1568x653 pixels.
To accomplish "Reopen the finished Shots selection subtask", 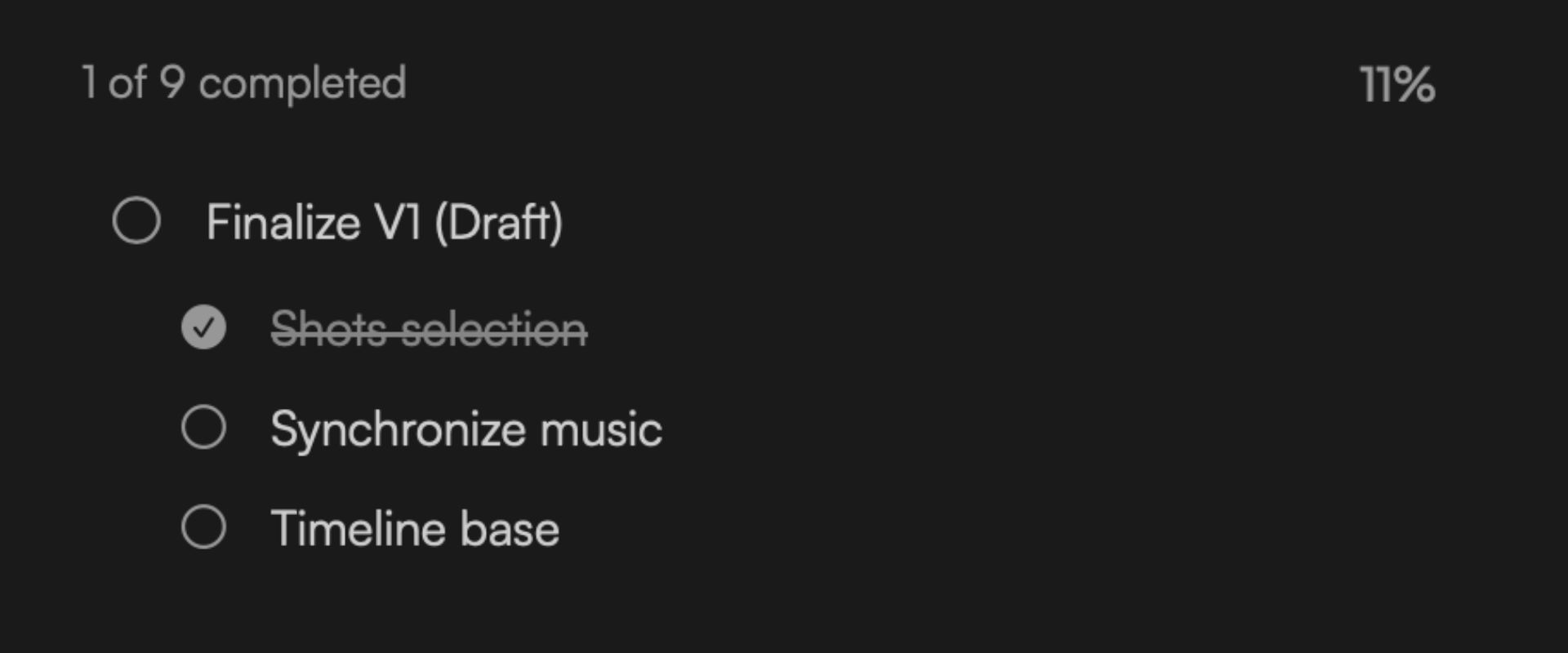I will [203, 327].
